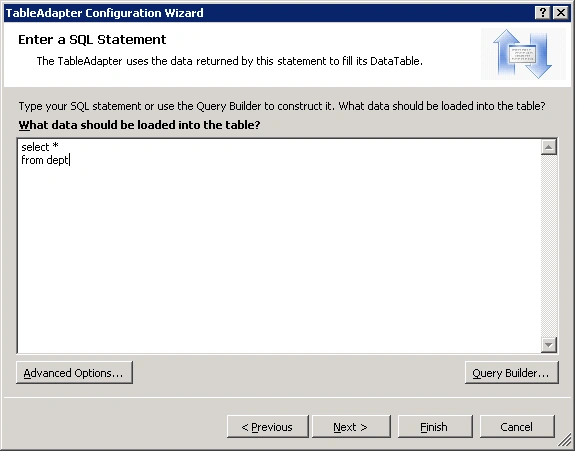The width and height of the screenshot is (577, 452).
Task: Click the scrollbar track of SQL box
Action: tap(549, 246)
